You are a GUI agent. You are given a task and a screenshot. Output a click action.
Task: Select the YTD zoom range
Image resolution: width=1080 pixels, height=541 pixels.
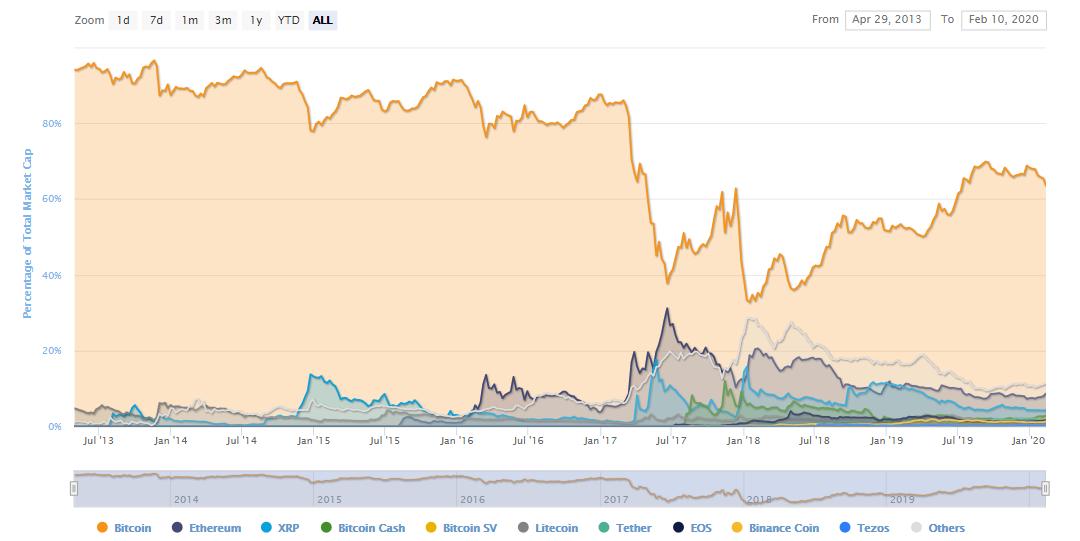(x=289, y=20)
